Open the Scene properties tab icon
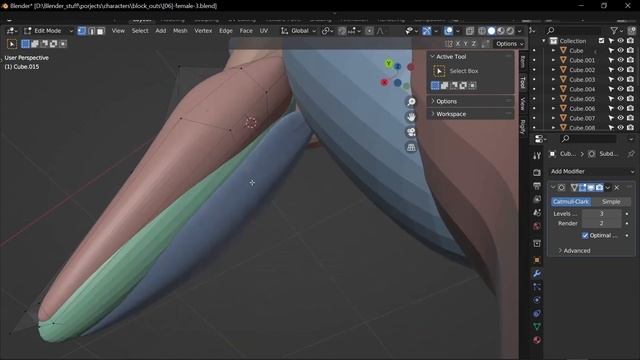Image resolution: width=640 pixels, height=360 pixels. [537, 213]
